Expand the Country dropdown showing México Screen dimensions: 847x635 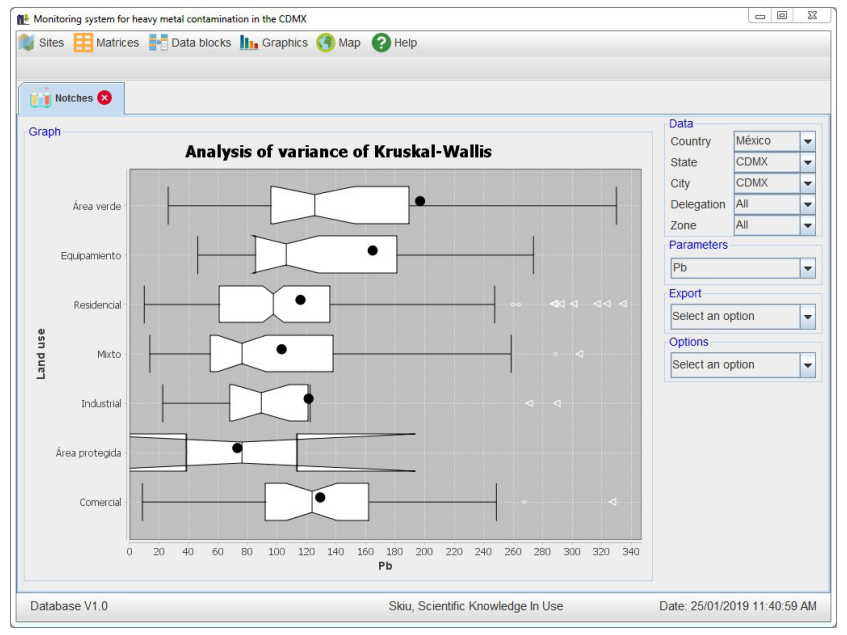807,142
